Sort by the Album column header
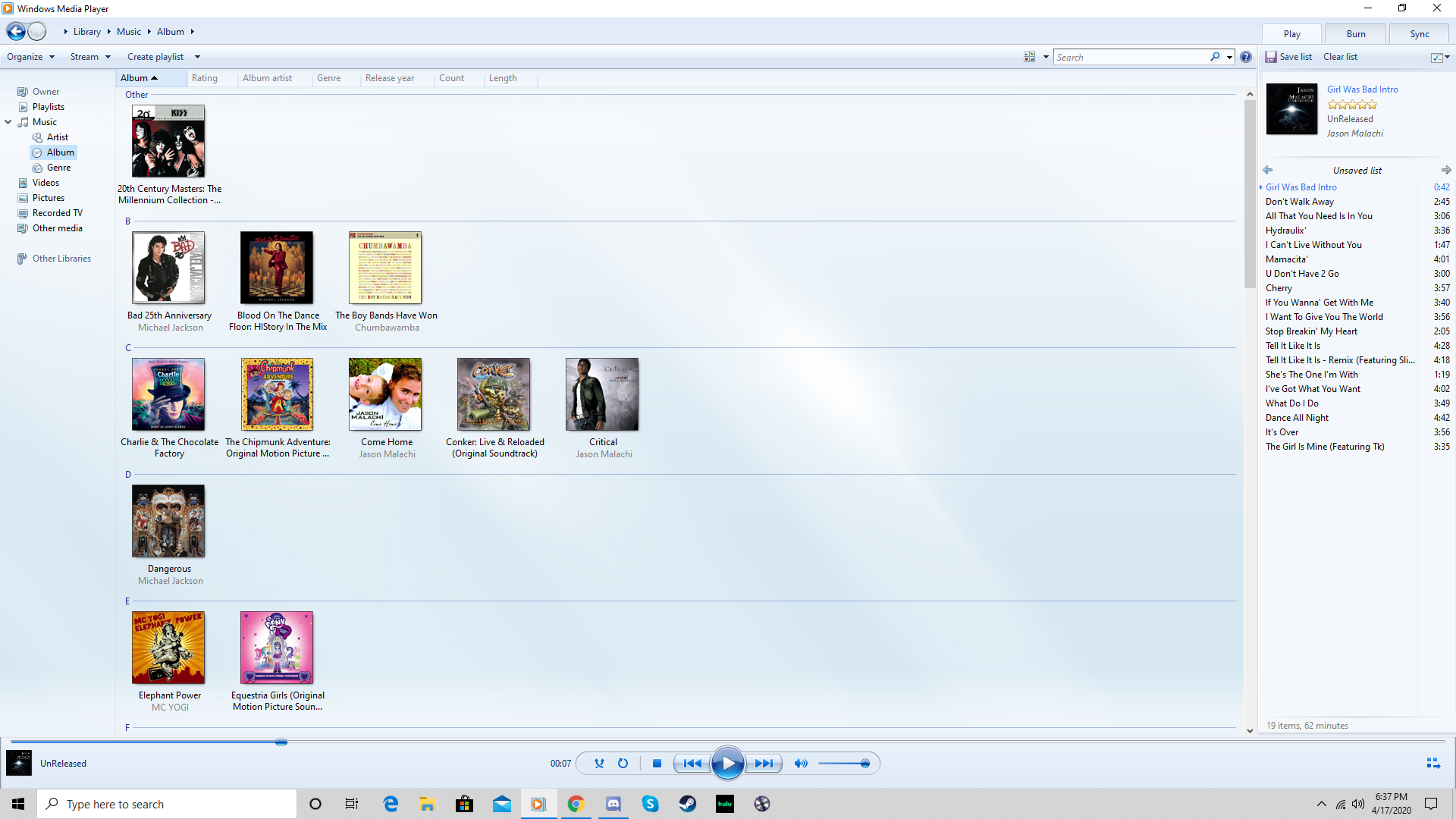This screenshot has width=1456, height=819. 152,78
